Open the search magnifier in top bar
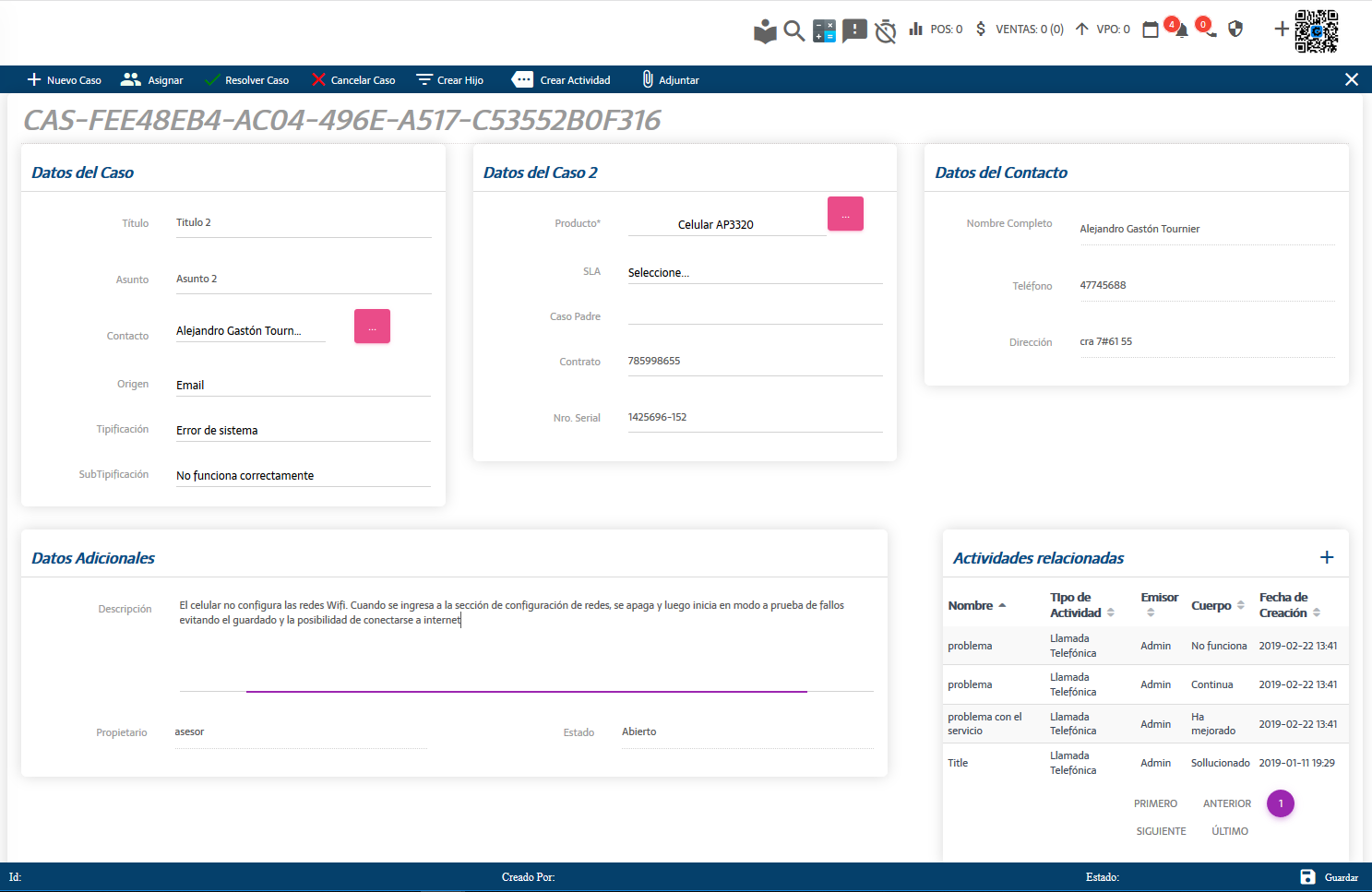The height and width of the screenshot is (892, 1372). coord(793,30)
